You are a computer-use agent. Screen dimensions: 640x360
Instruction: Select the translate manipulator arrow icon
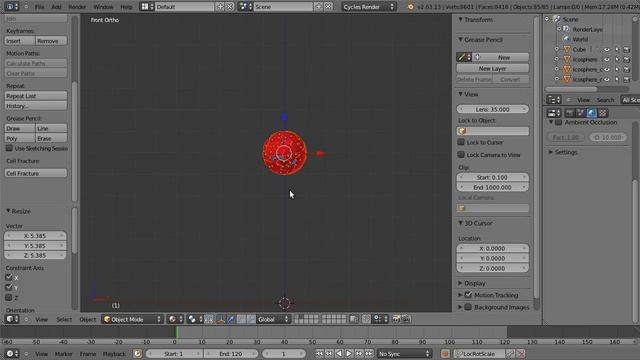pyautogui.click(x=231, y=319)
